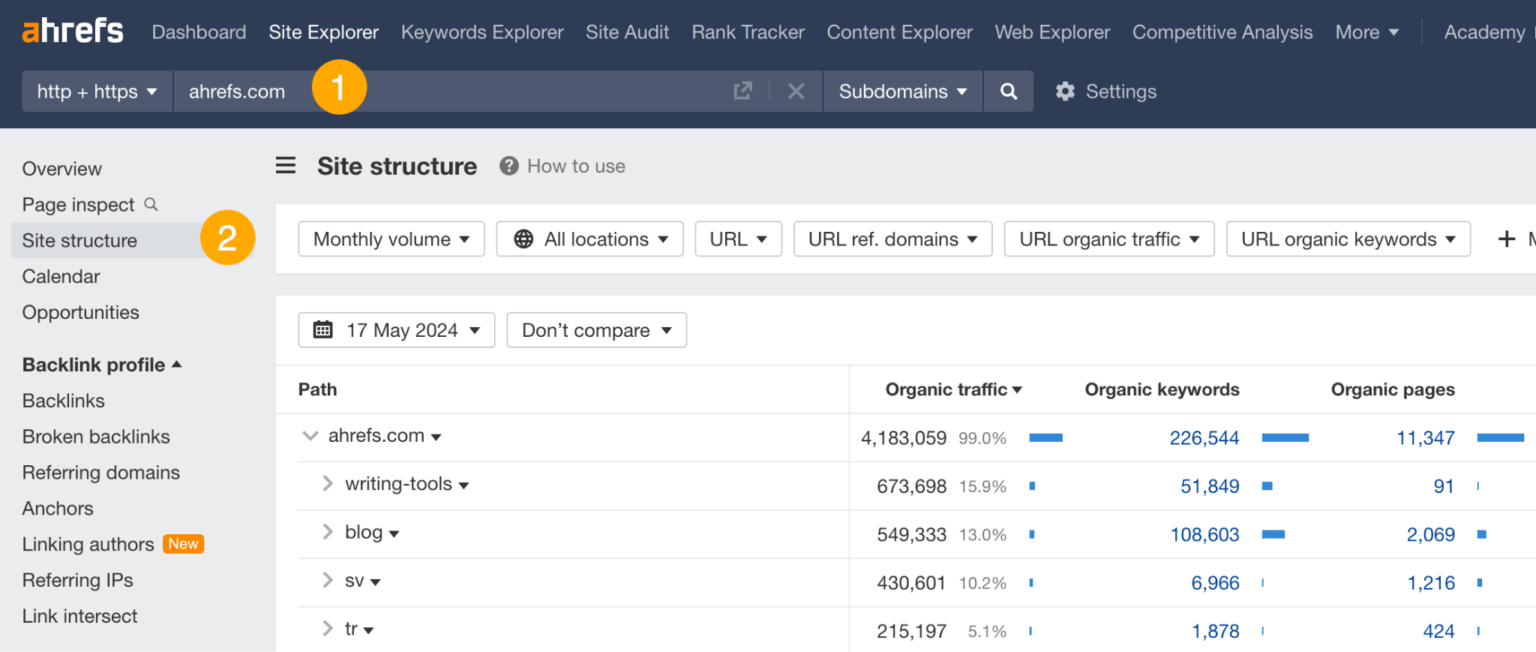Image resolution: width=1536 pixels, height=652 pixels.
Task: Open the Subdomains mode dropdown
Action: pos(902,91)
